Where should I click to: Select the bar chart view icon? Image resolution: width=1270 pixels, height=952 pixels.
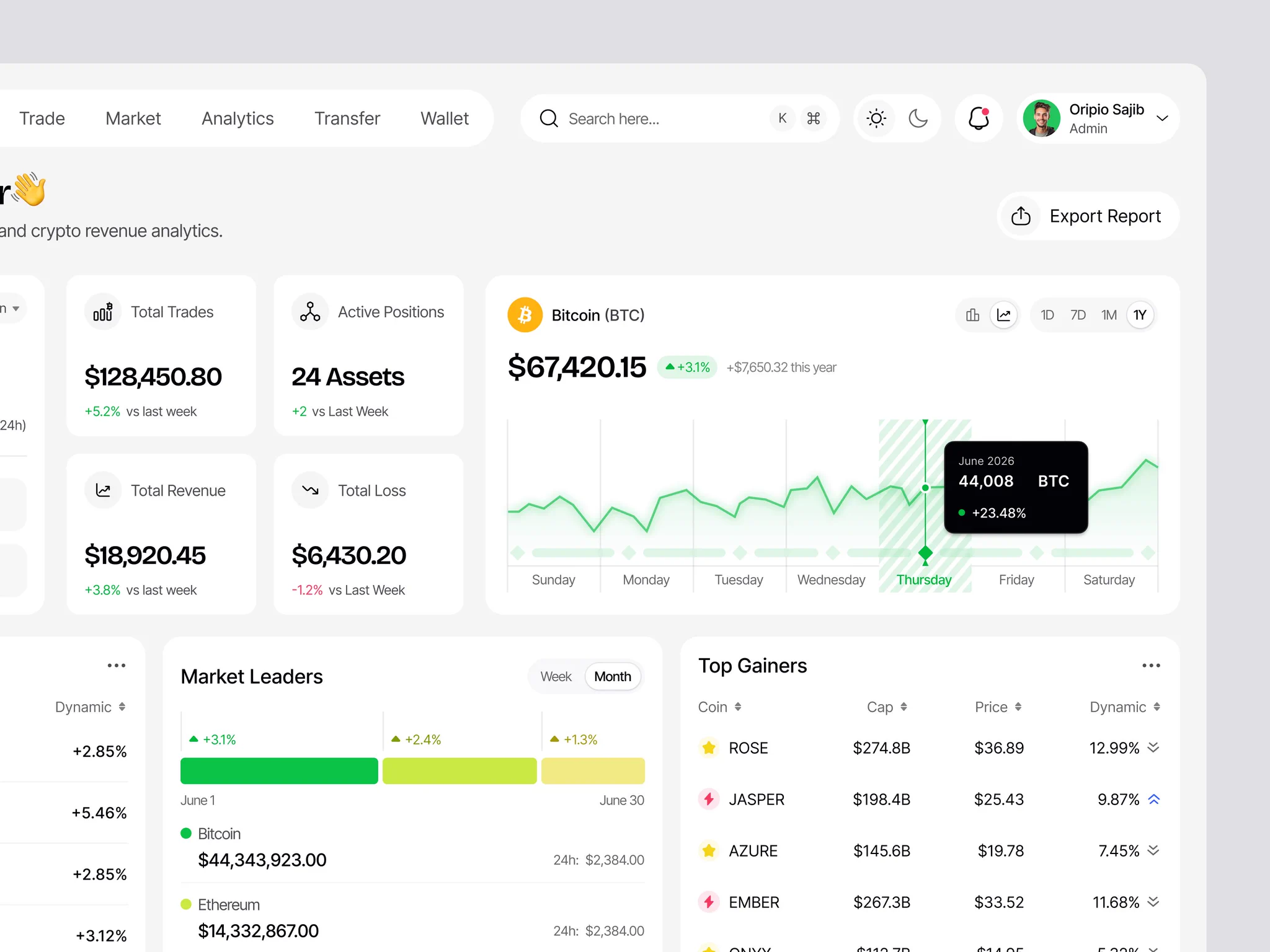tap(972, 315)
